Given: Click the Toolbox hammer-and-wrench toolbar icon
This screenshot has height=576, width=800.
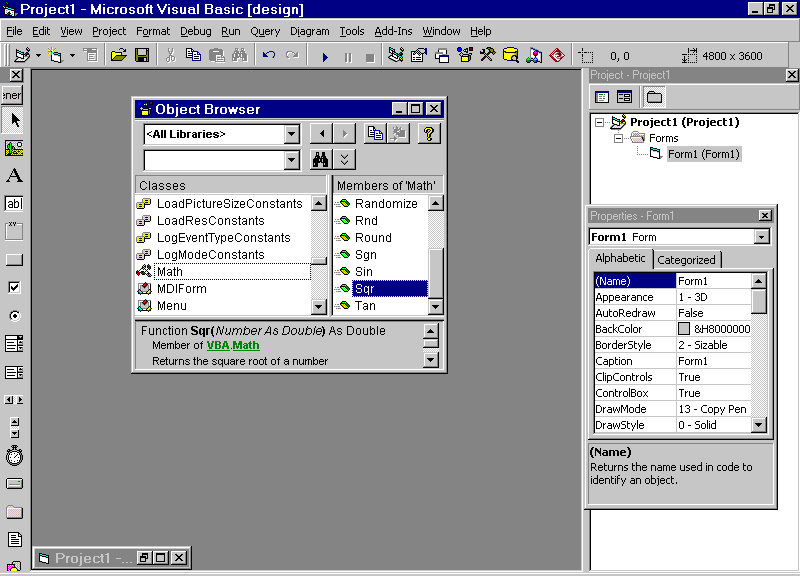Looking at the screenshot, I should pos(488,55).
